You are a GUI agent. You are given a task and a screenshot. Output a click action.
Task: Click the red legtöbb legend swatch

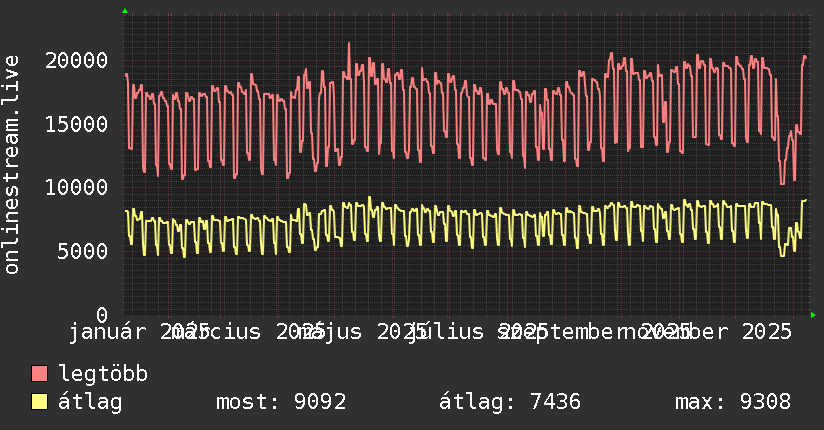click(x=39, y=374)
